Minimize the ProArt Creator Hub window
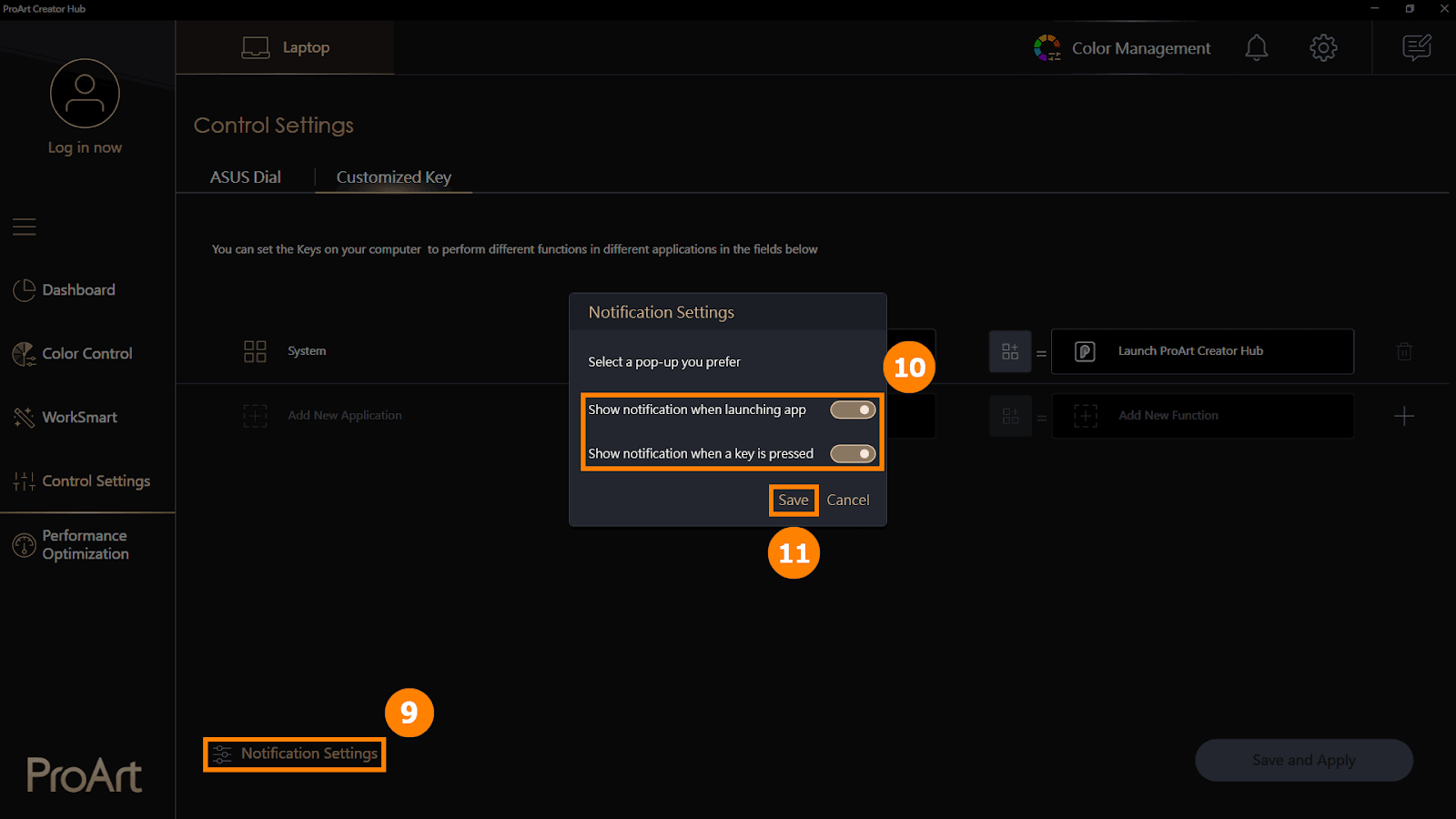This screenshot has width=1456, height=819. [x=1375, y=8]
